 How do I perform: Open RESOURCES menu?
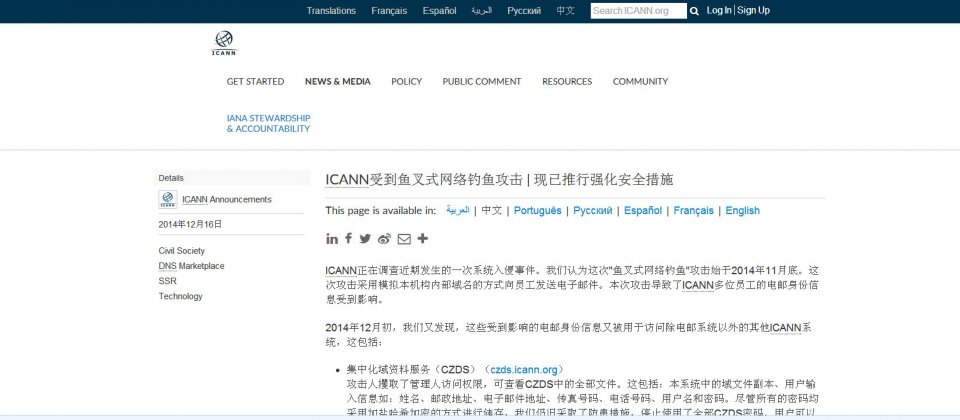coord(567,81)
